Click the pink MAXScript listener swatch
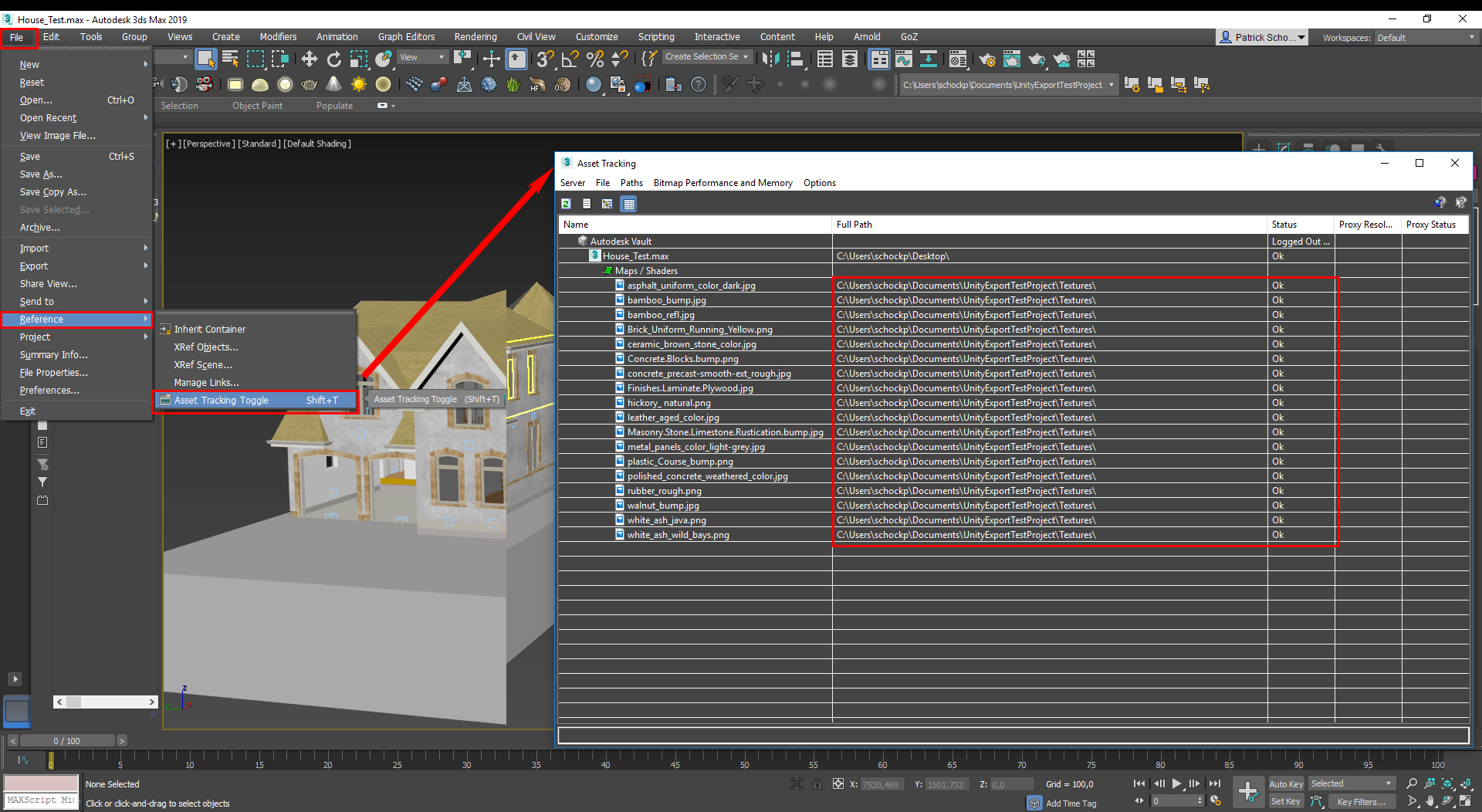1482x812 pixels. [x=41, y=783]
